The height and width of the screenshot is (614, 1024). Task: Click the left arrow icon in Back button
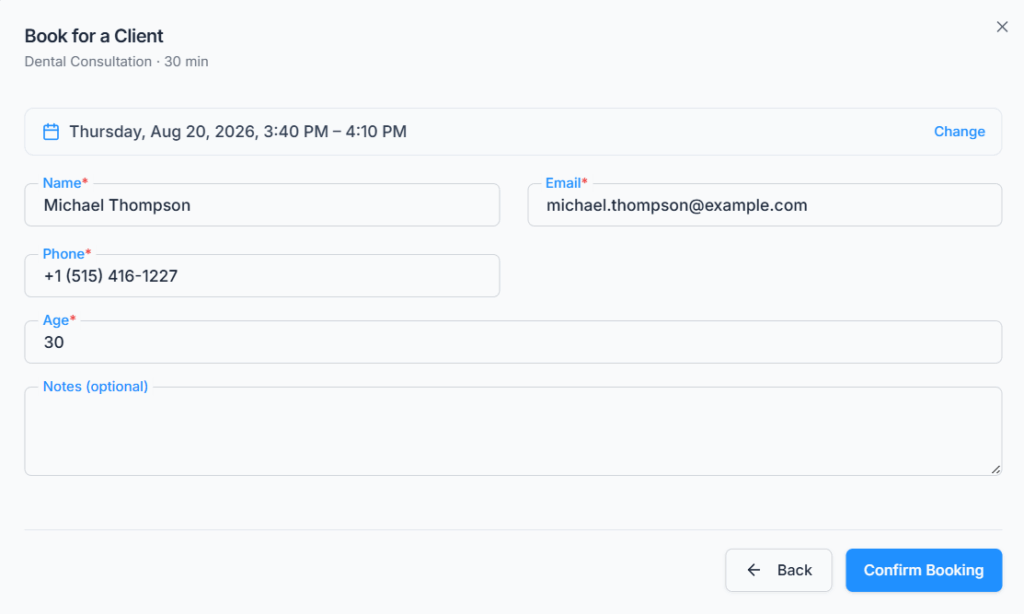(x=754, y=570)
